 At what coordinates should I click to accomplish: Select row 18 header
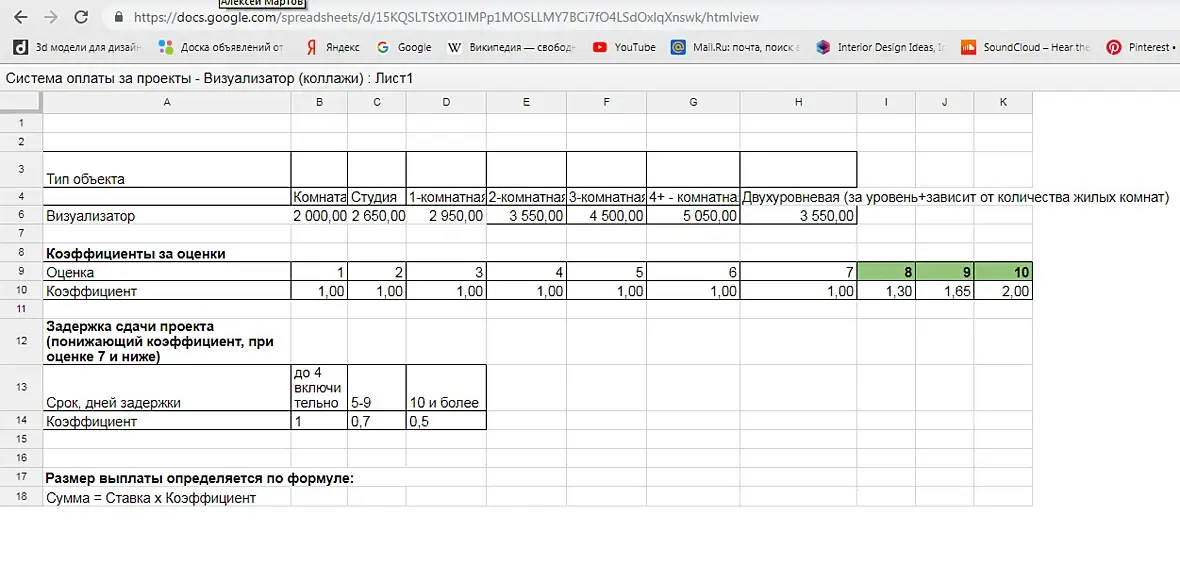pos(21,497)
